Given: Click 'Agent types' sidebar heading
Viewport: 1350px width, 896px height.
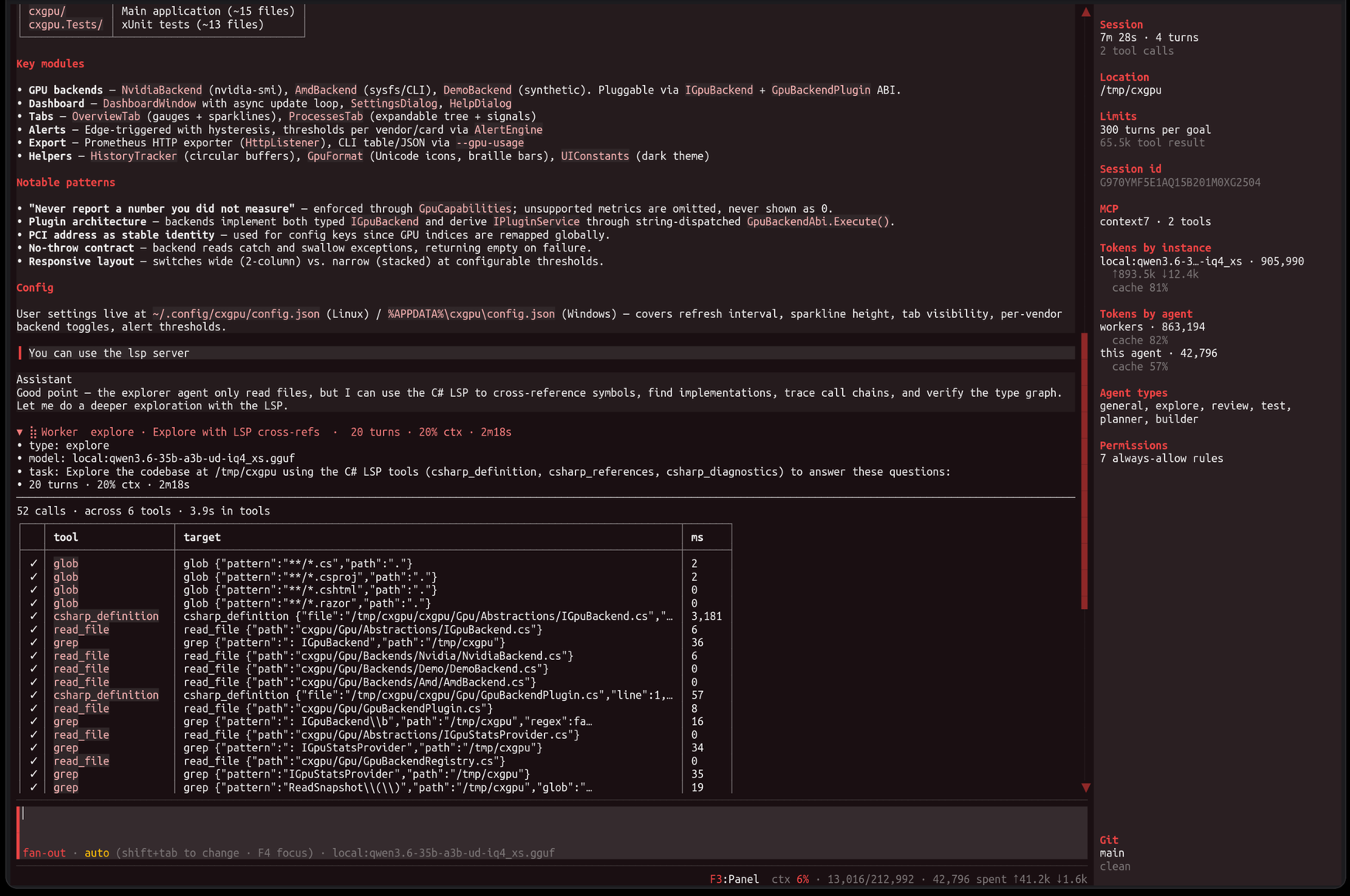Looking at the screenshot, I should (1133, 392).
